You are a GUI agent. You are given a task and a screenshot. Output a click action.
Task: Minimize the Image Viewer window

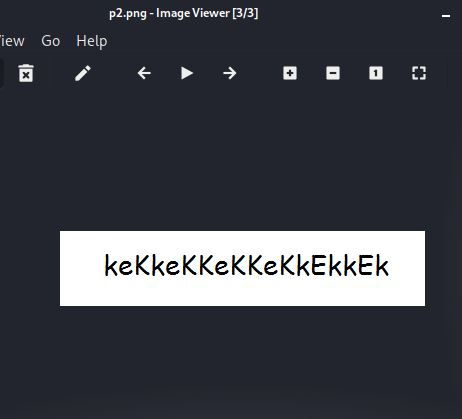coord(446,15)
